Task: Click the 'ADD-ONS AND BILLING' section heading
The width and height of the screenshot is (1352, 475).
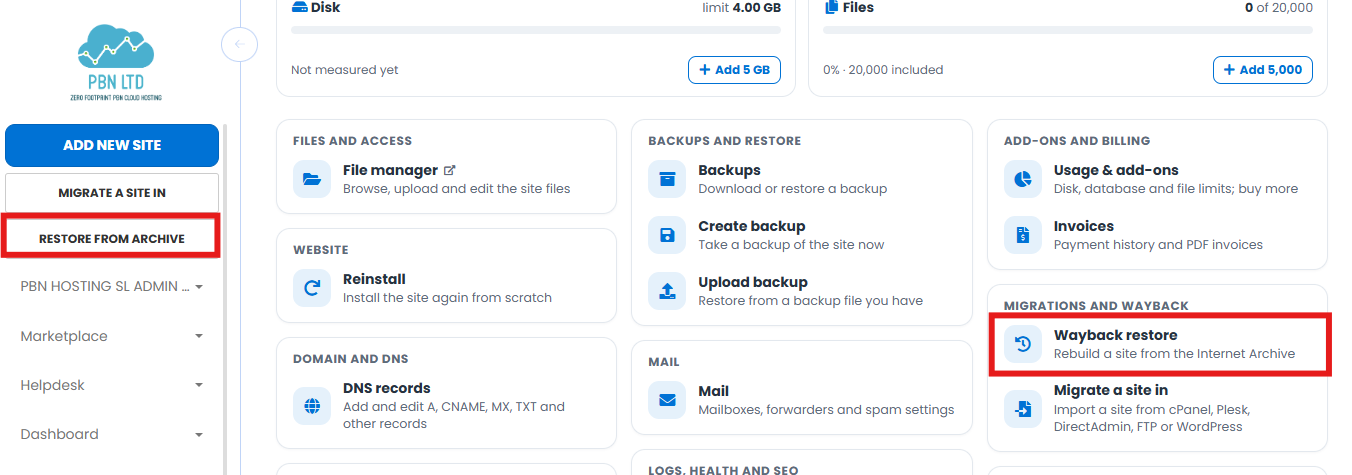Action: [1077, 141]
